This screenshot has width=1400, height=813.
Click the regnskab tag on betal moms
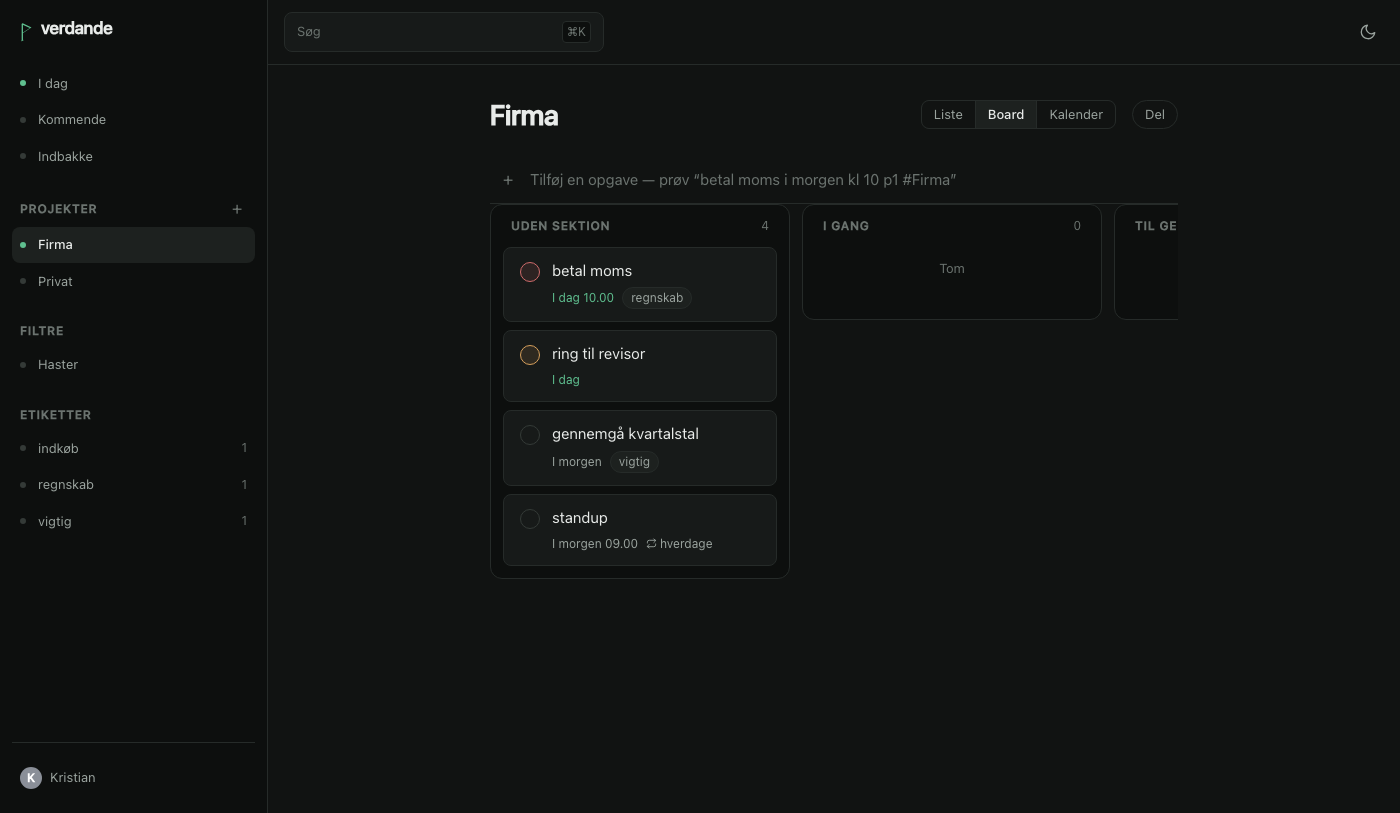coord(657,298)
